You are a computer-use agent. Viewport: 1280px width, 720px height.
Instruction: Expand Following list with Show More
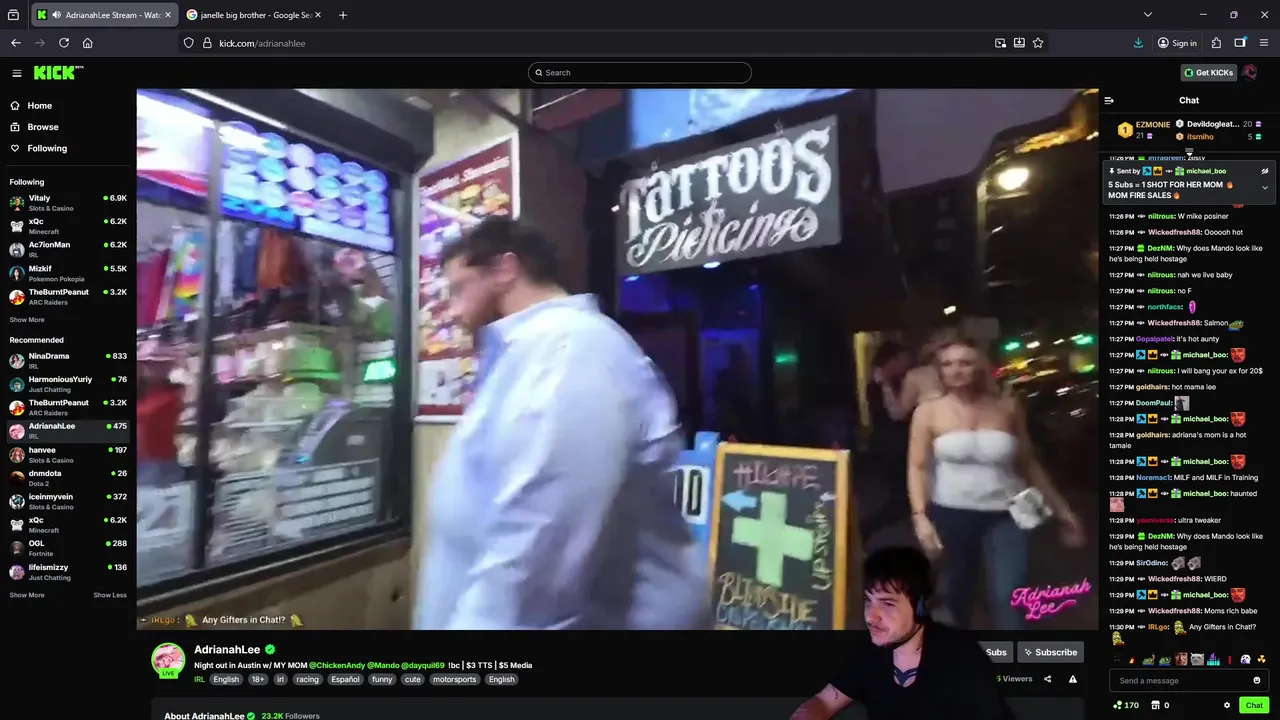point(27,320)
